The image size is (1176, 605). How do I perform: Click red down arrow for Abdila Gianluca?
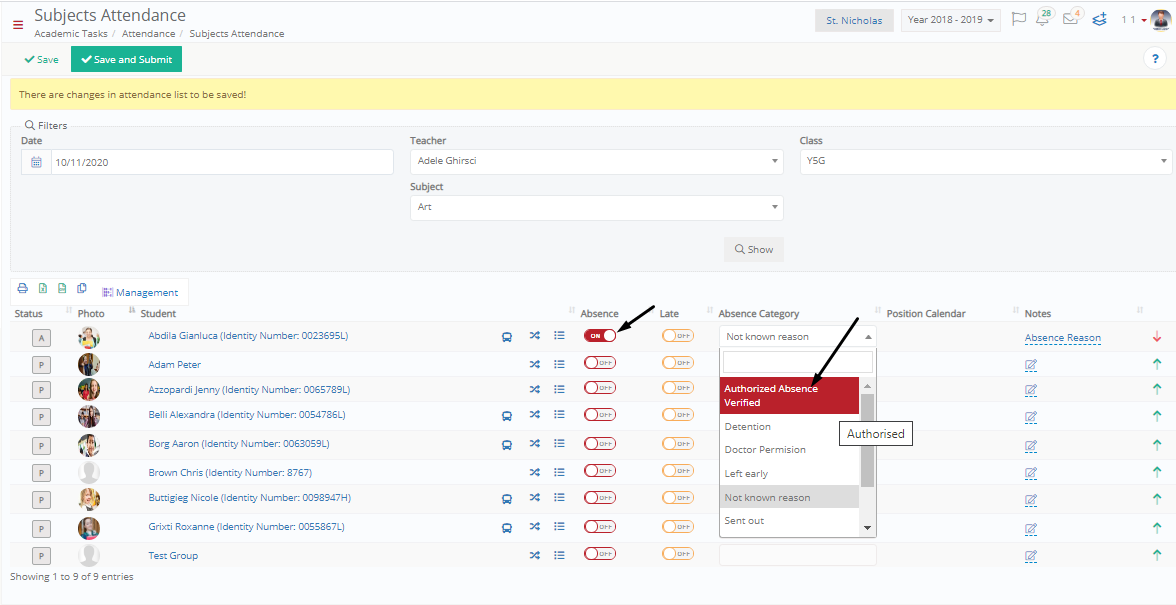[x=1156, y=337]
